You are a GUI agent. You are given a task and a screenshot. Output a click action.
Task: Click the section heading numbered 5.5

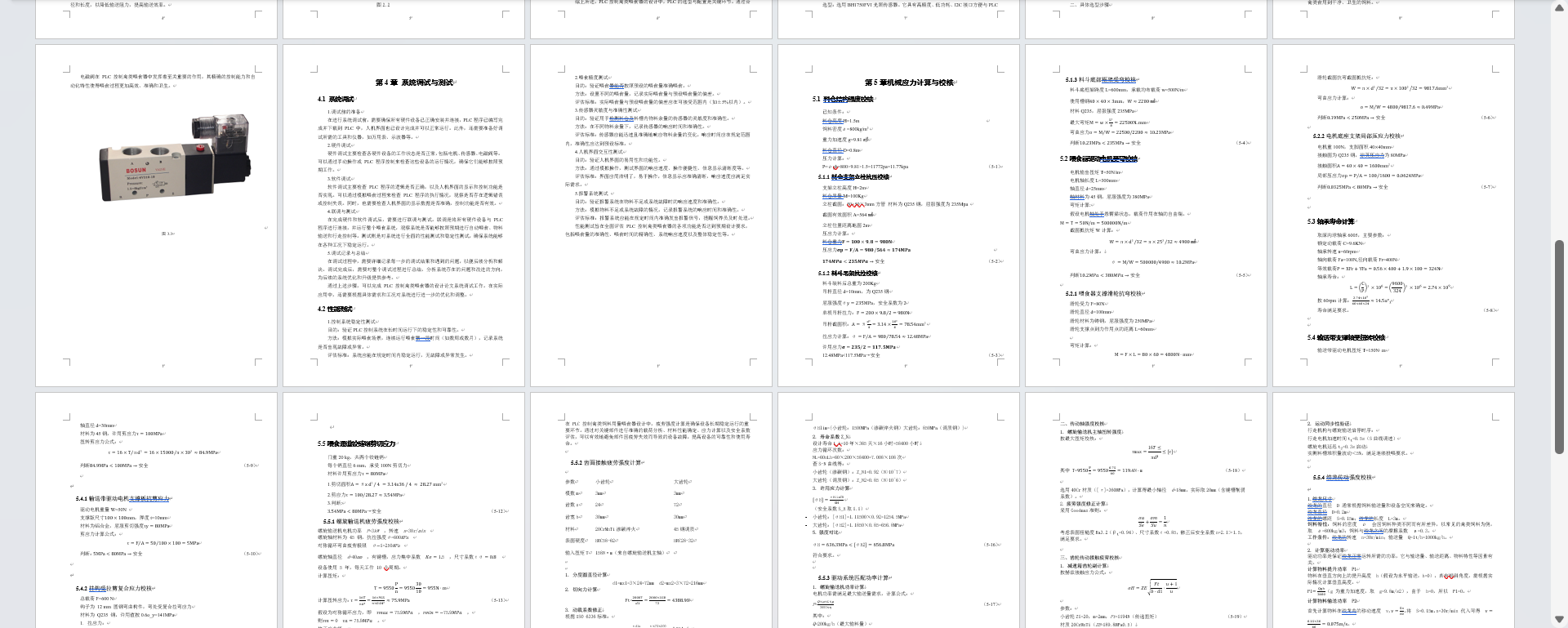pos(356,443)
